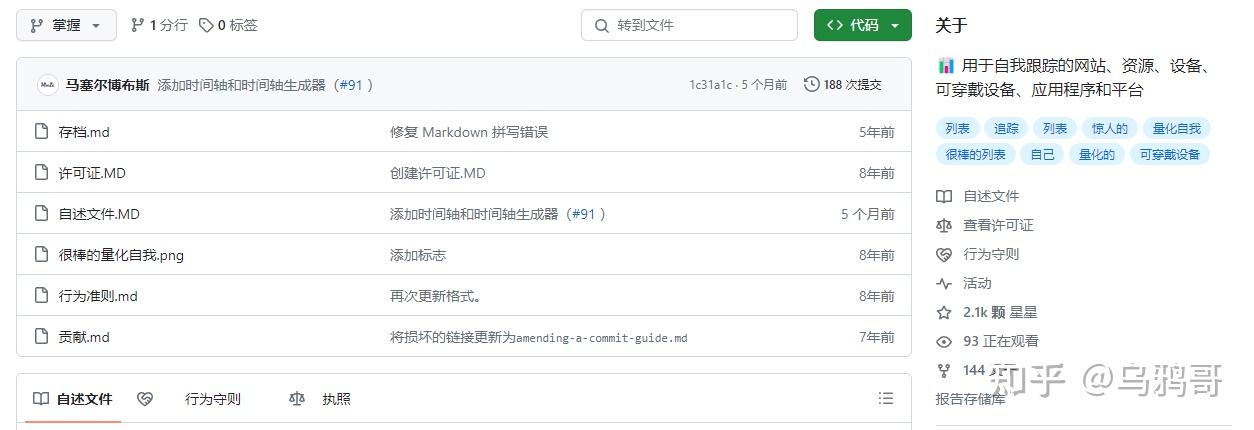Image resolution: width=1254 pixels, height=430 pixels.
Task: Open the file 自述文件.MD
Action: pos(99,214)
